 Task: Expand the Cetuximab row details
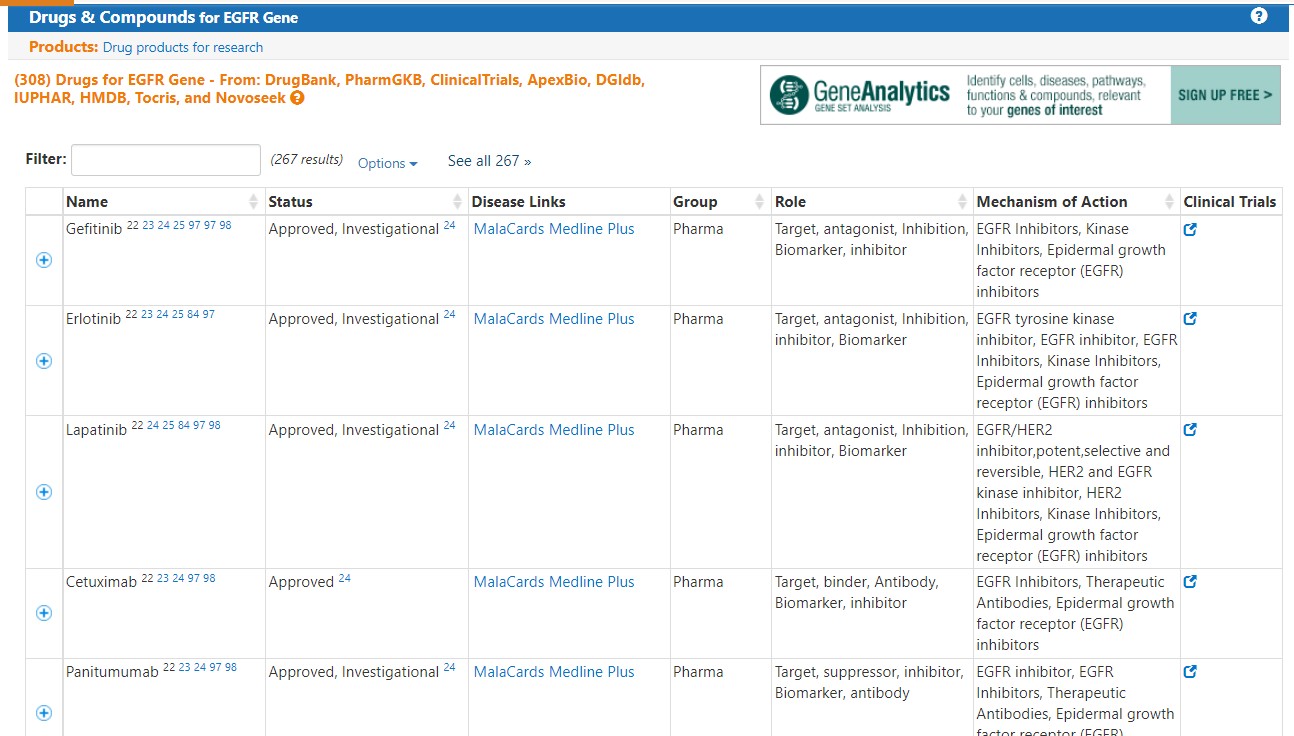[x=44, y=613]
